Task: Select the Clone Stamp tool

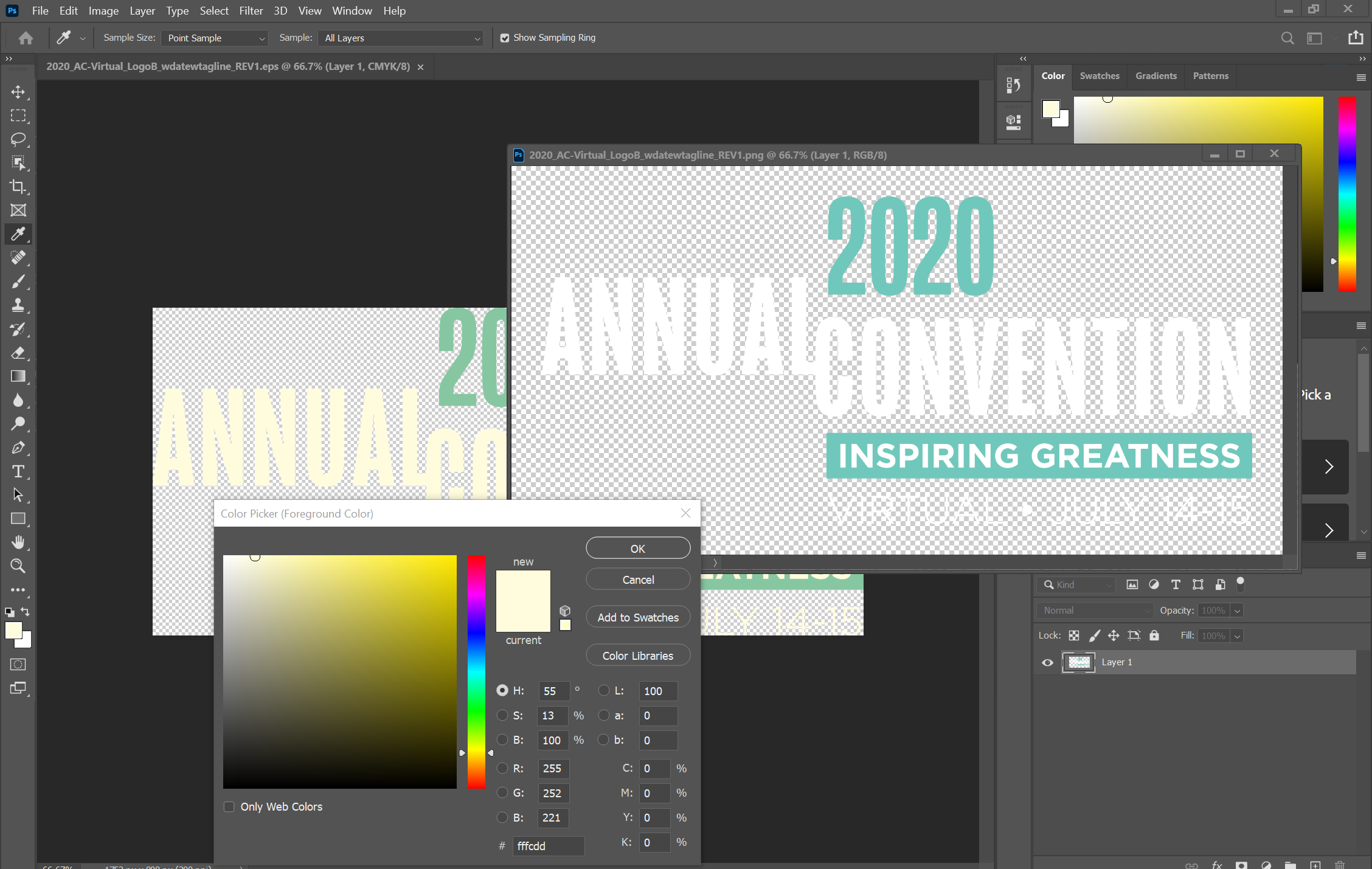Action: (x=18, y=305)
